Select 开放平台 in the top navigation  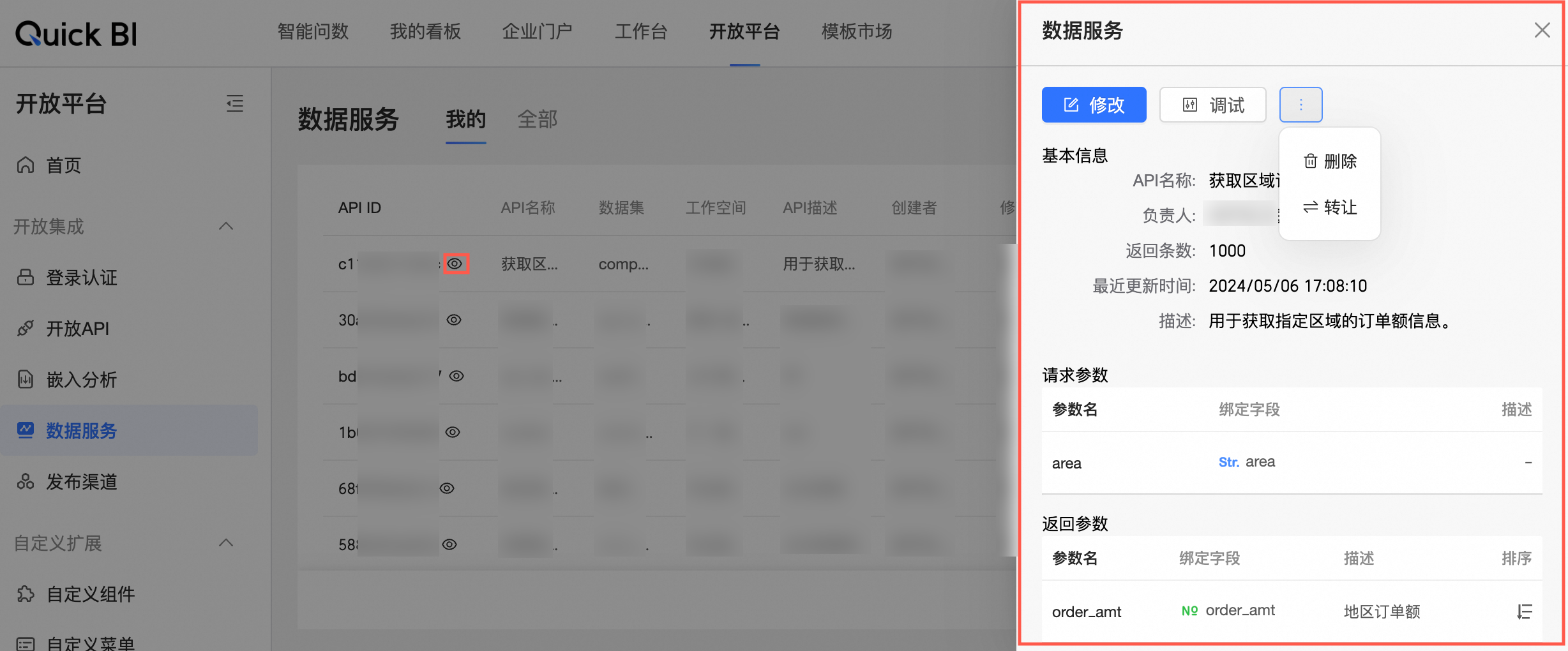[744, 31]
